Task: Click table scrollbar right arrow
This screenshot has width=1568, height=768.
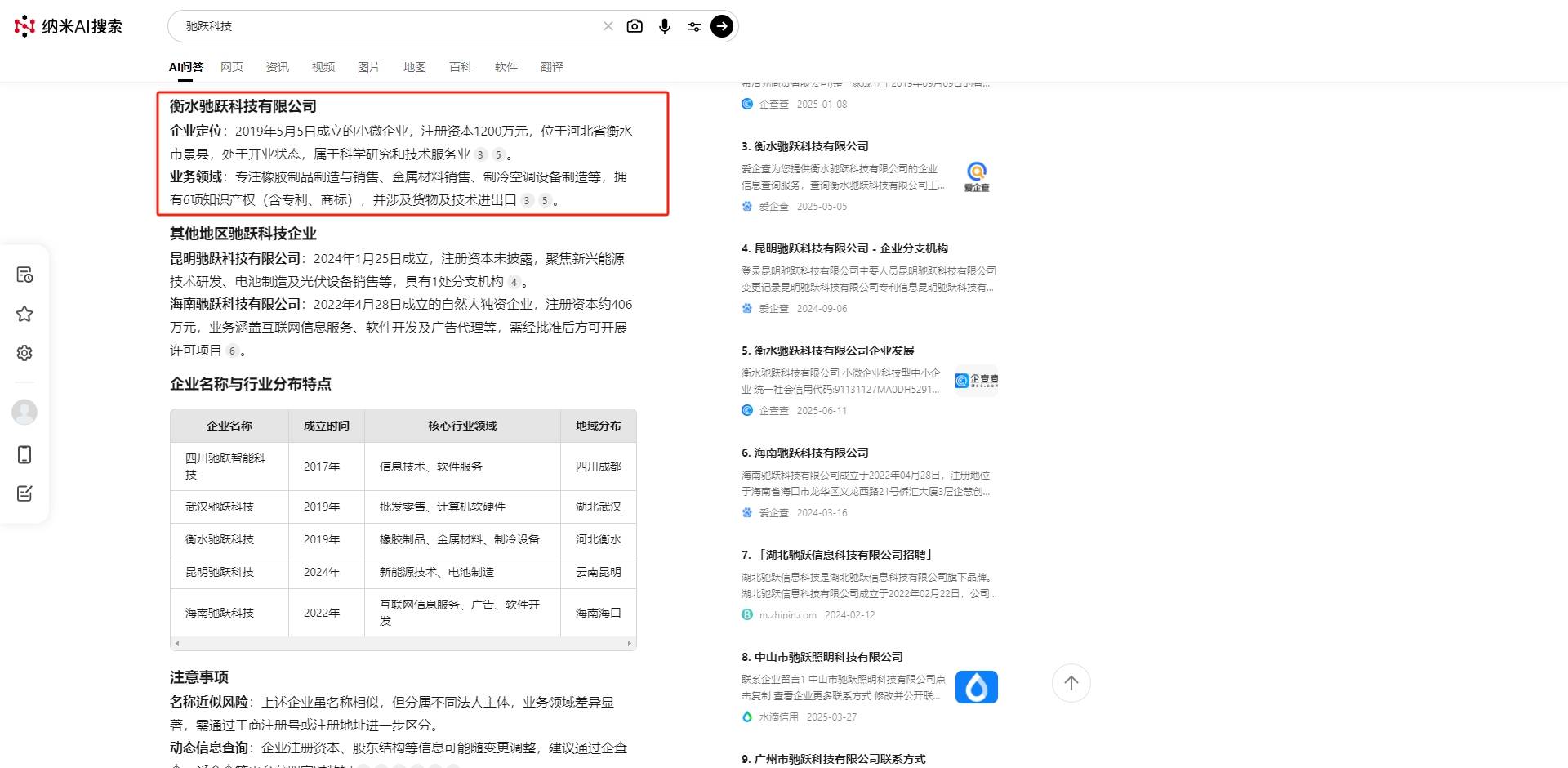Action: pos(629,644)
